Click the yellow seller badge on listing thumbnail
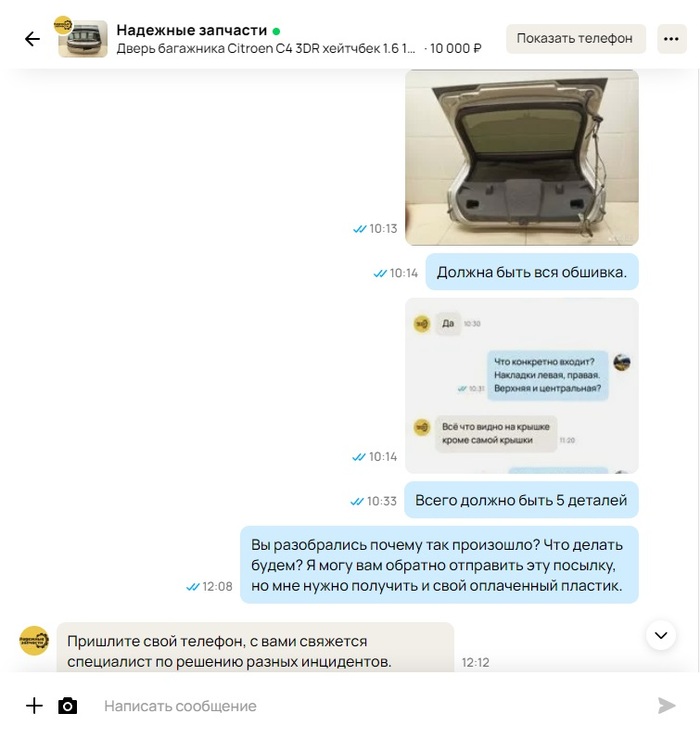 63,25
